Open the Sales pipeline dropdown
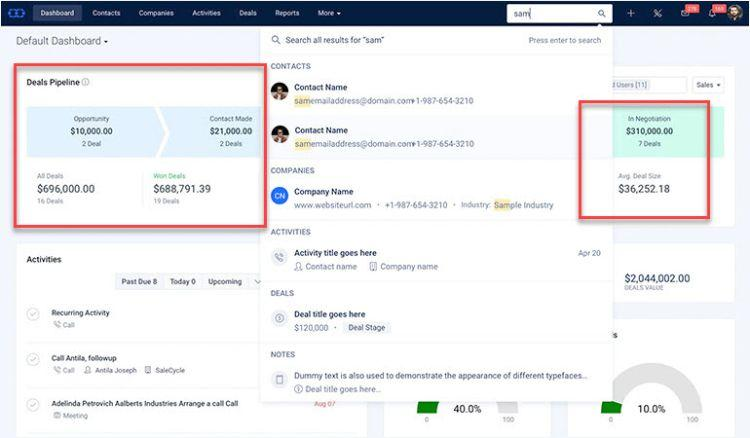This screenshot has width=750, height=438. (x=708, y=85)
